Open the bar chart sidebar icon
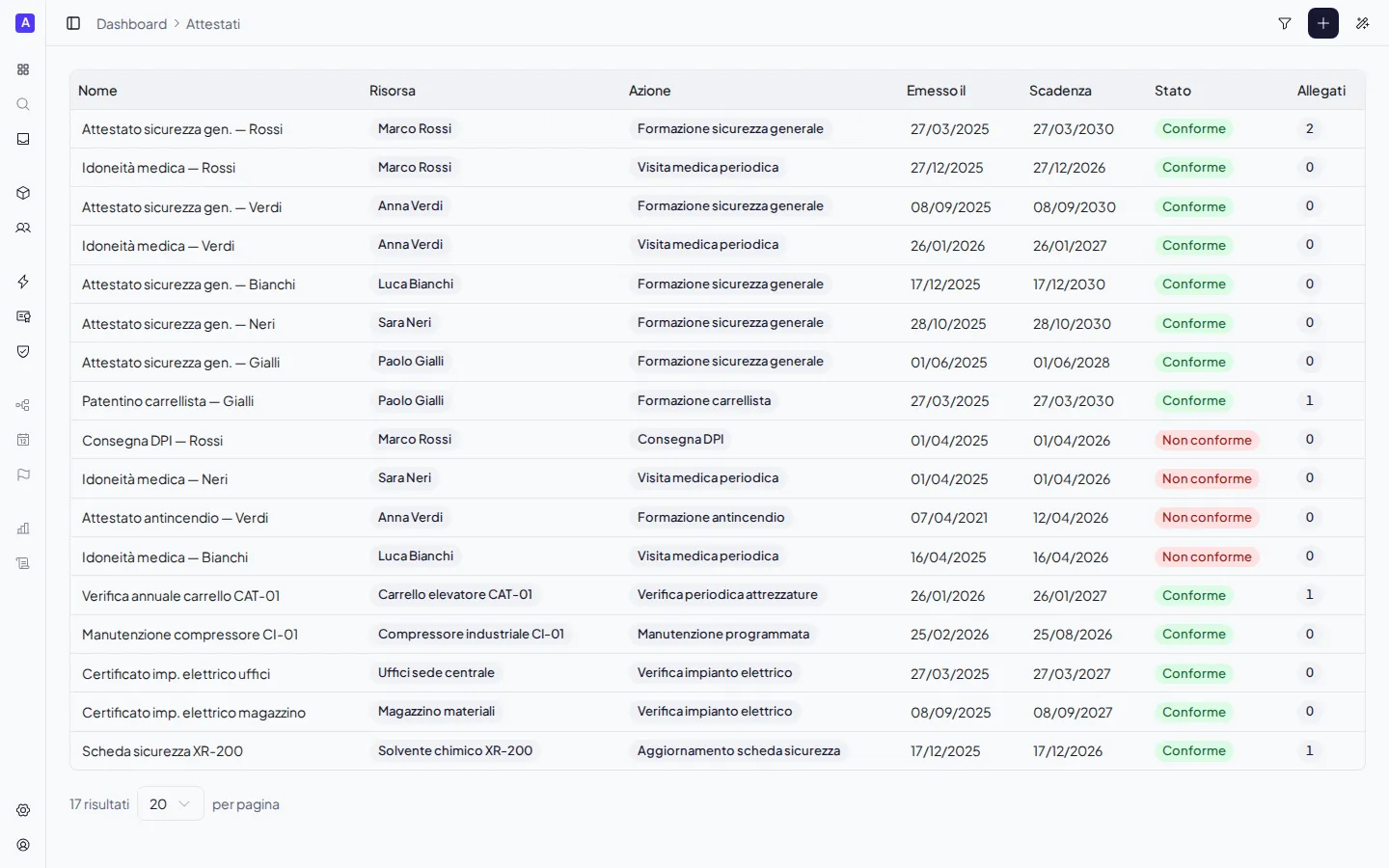Screen dimensions: 1389x868 tap(23, 529)
